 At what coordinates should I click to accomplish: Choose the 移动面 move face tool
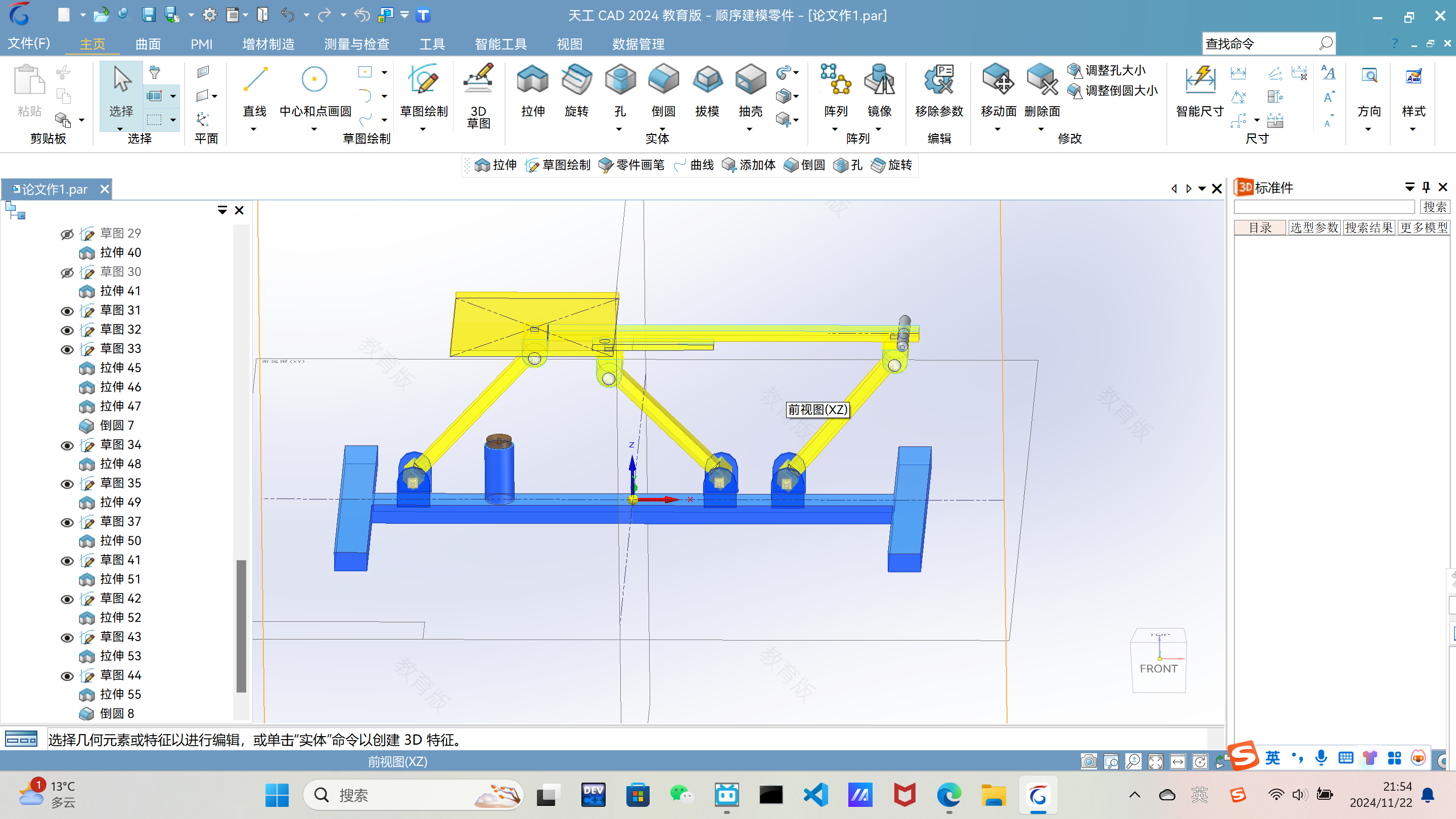tap(998, 90)
